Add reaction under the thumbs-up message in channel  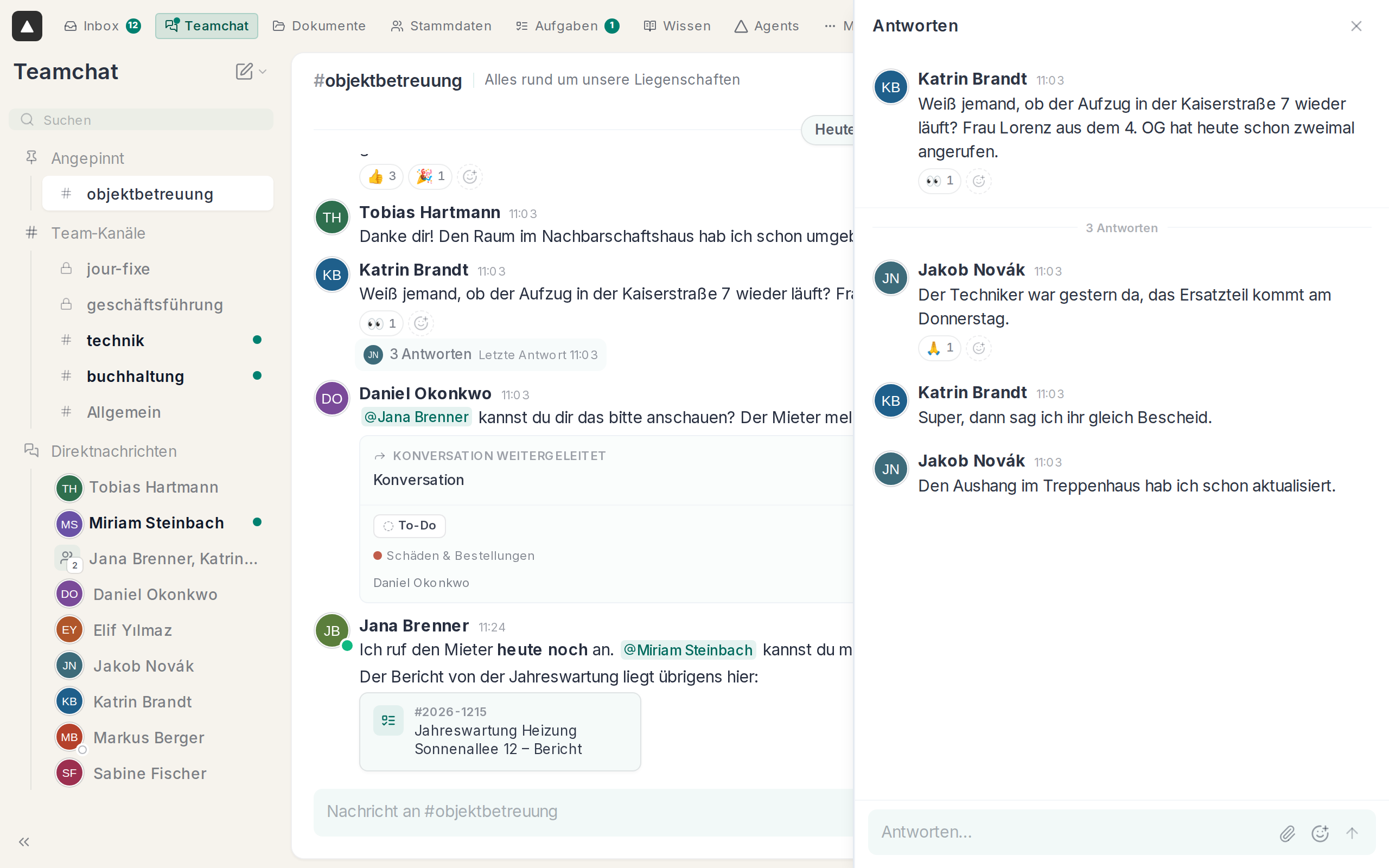pyautogui.click(x=469, y=176)
